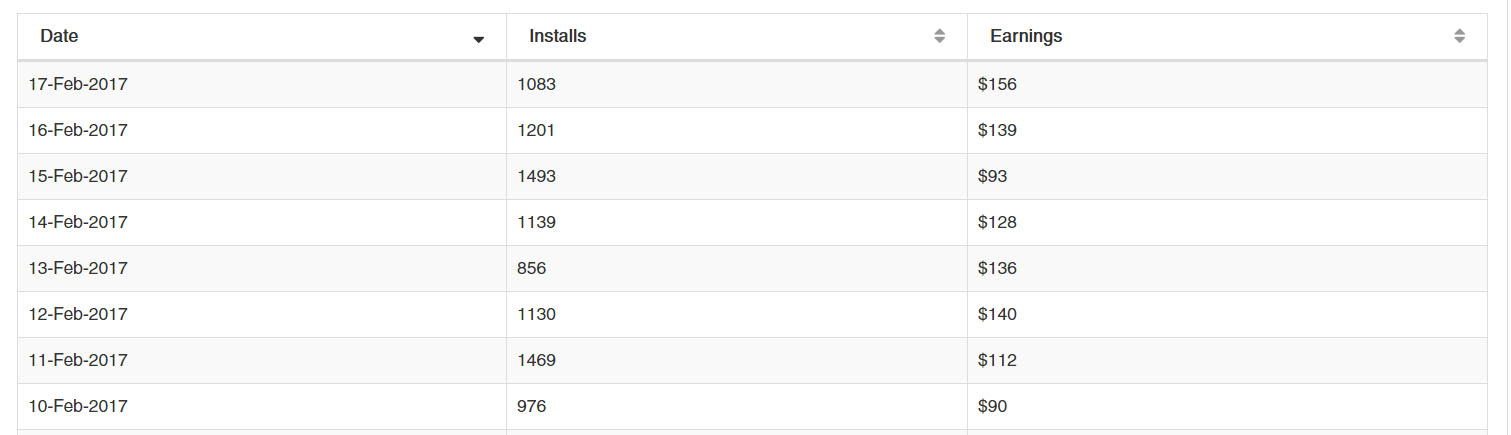Viewport: 1511px width, 435px height.
Task: Click the Date column sort arrow
Action: (478, 40)
